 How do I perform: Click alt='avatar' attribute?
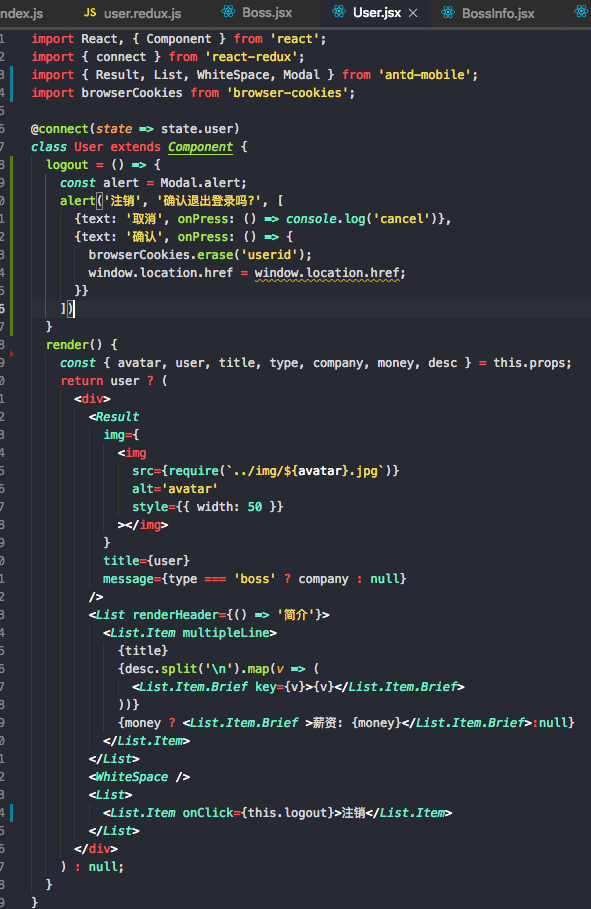point(175,489)
